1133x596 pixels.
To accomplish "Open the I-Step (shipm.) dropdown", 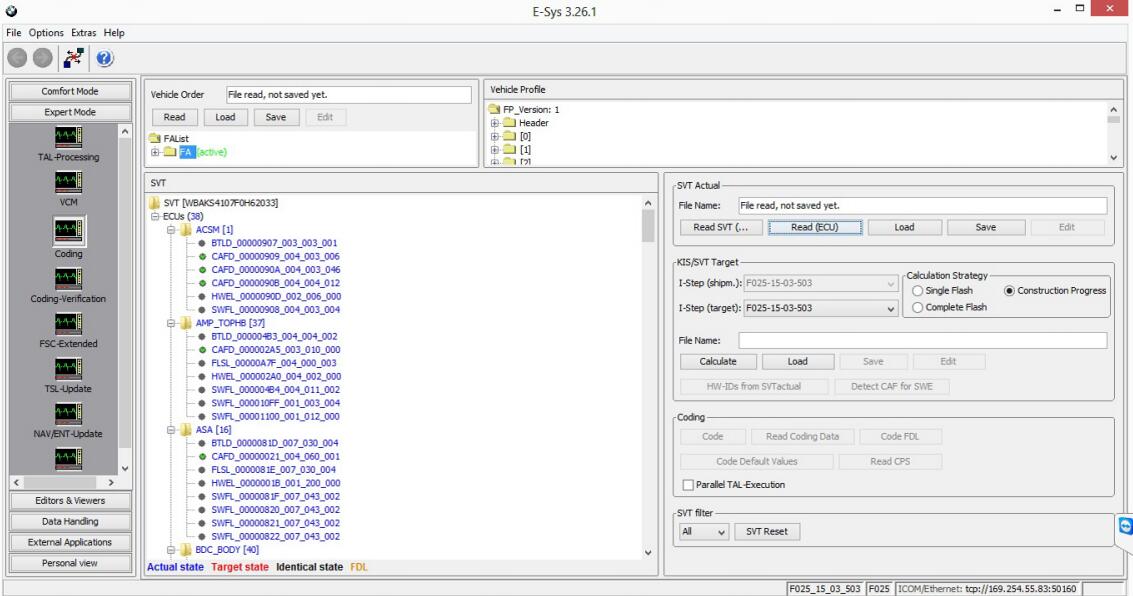I will click(x=891, y=284).
